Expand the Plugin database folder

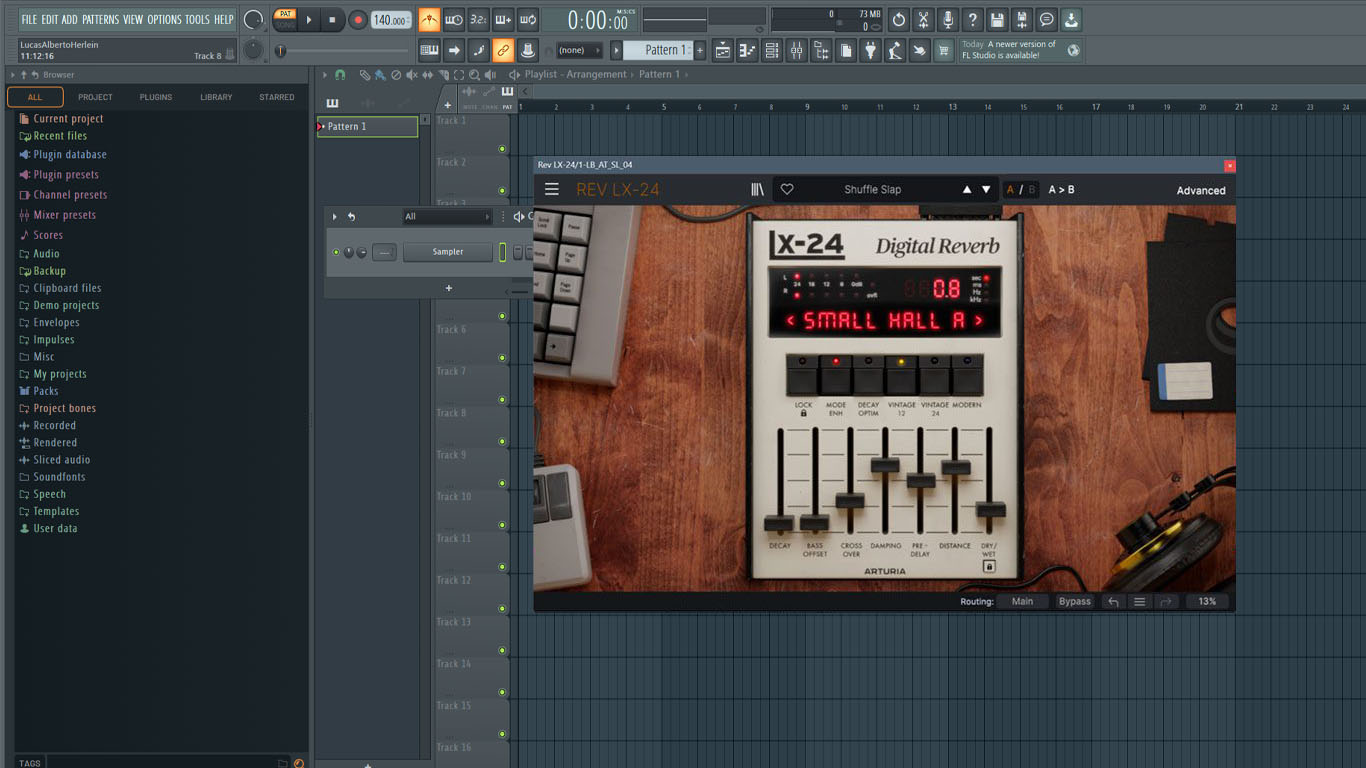point(70,155)
